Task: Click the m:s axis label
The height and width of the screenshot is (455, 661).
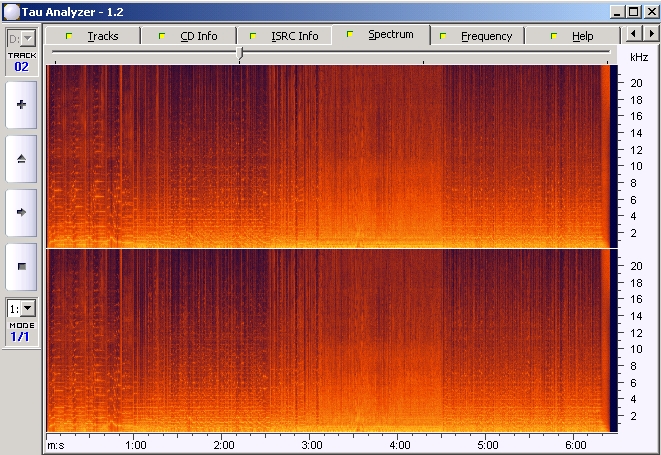Action: click(x=56, y=445)
